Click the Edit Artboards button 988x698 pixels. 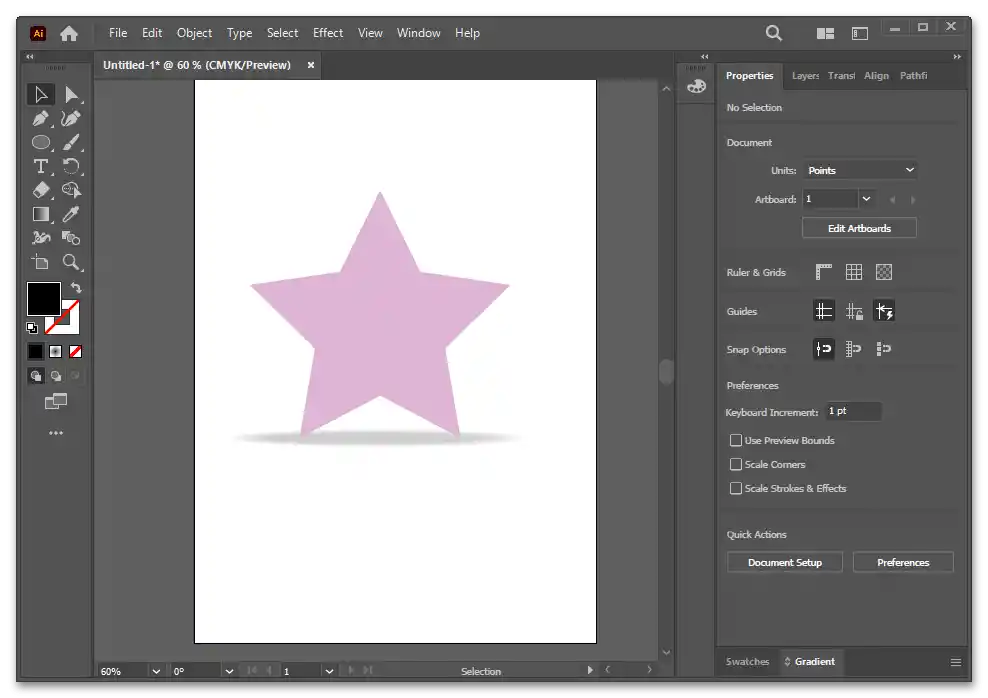click(x=859, y=228)
